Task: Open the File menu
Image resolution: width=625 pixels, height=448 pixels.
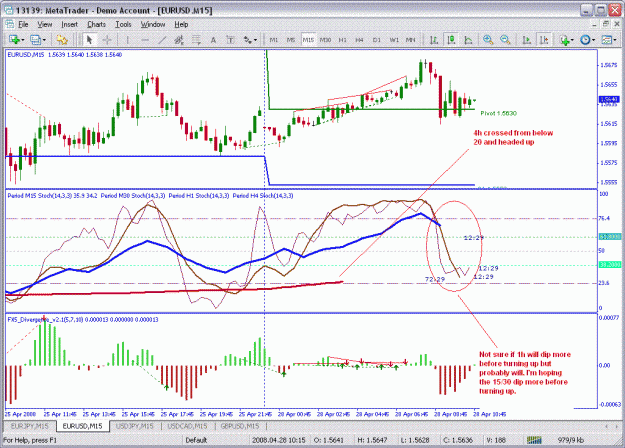Action: (x=24, y=24)
